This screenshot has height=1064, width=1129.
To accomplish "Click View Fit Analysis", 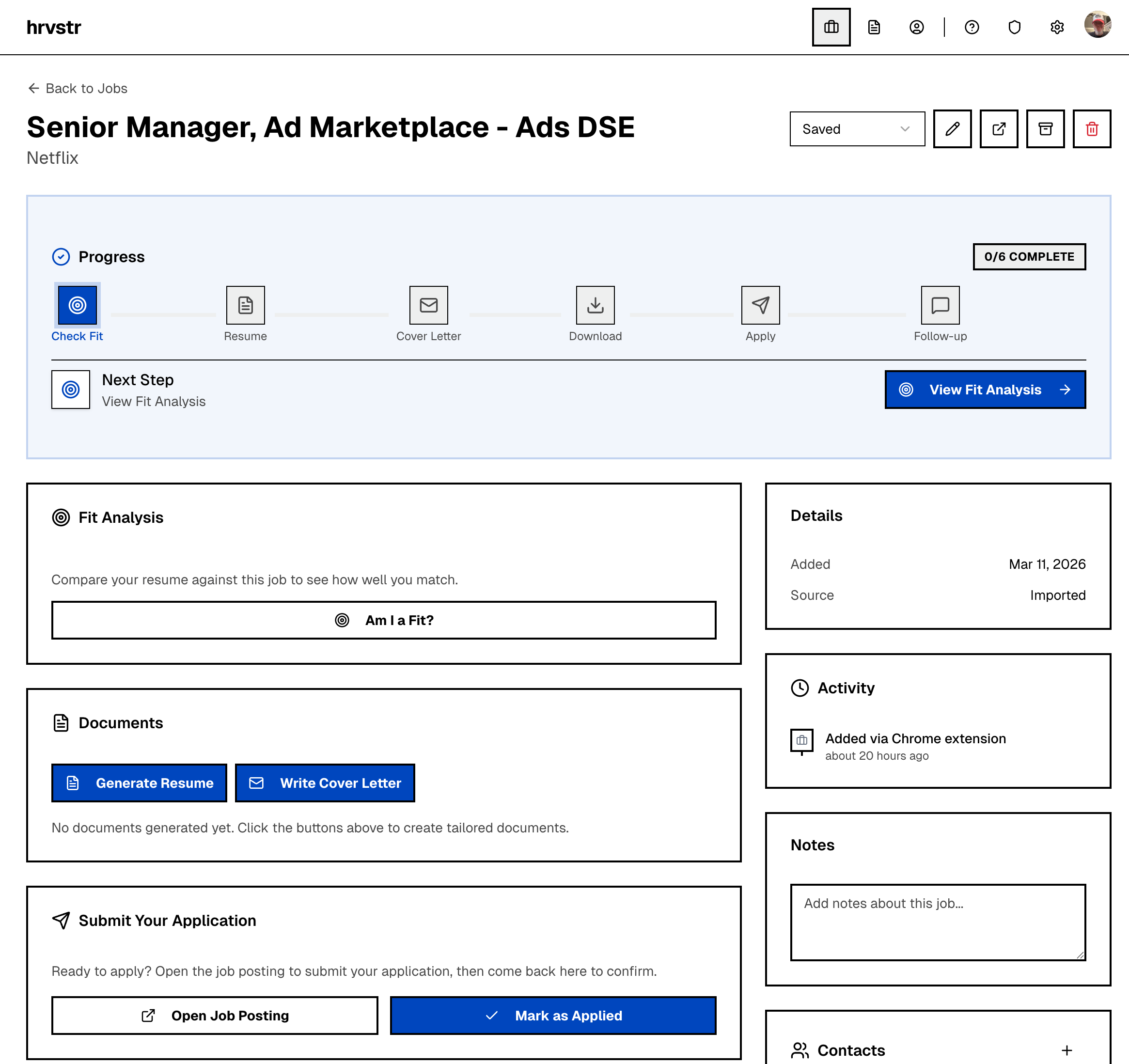I will 985,390.
